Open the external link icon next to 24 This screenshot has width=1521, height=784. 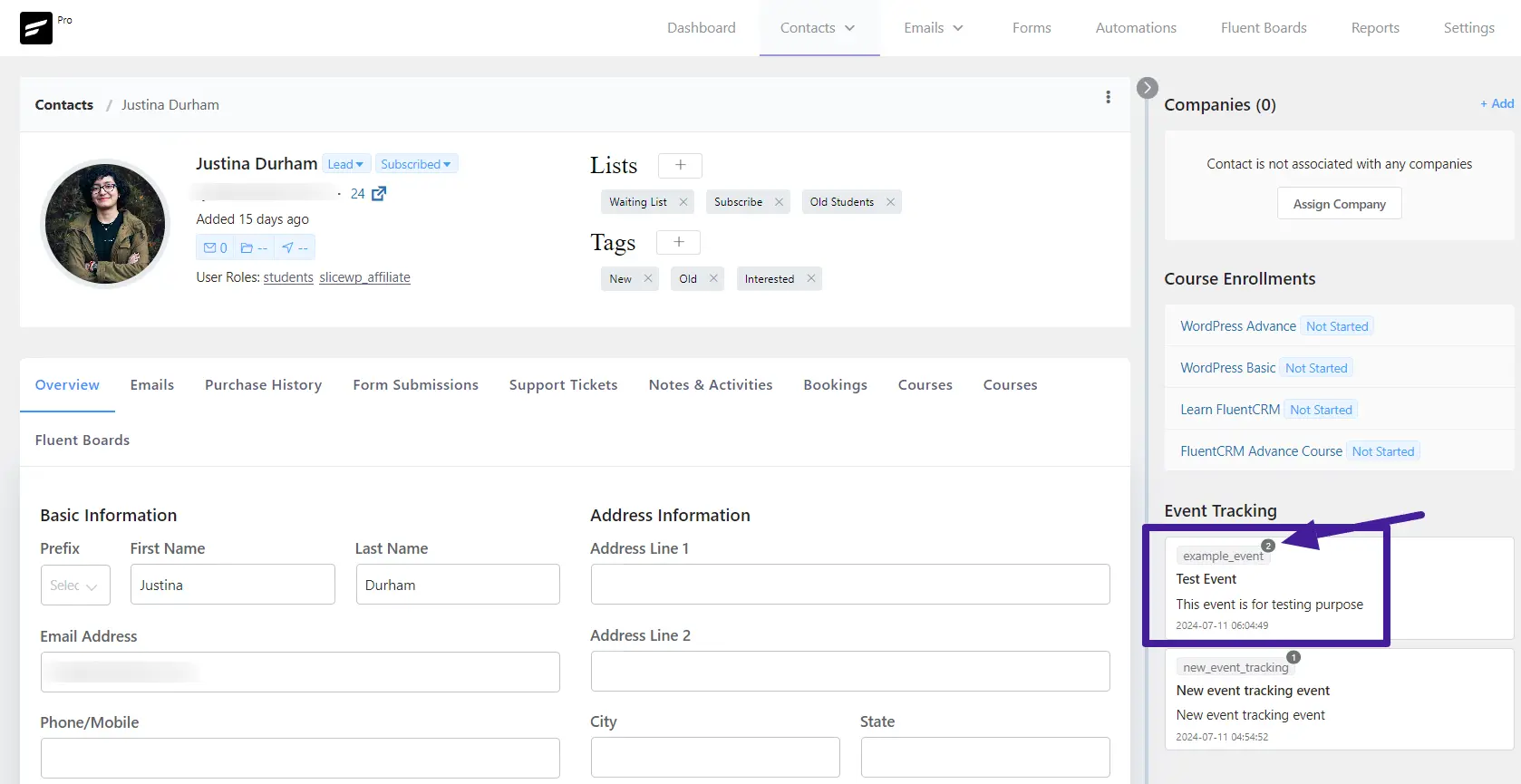(379, 193)
